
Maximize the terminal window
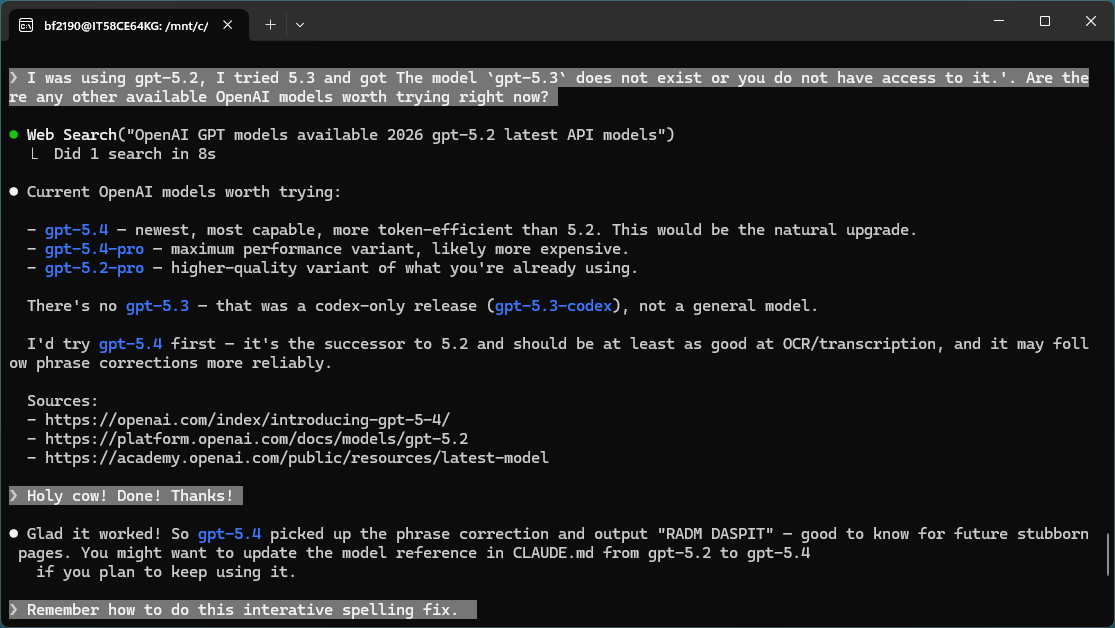point(1045,21)
